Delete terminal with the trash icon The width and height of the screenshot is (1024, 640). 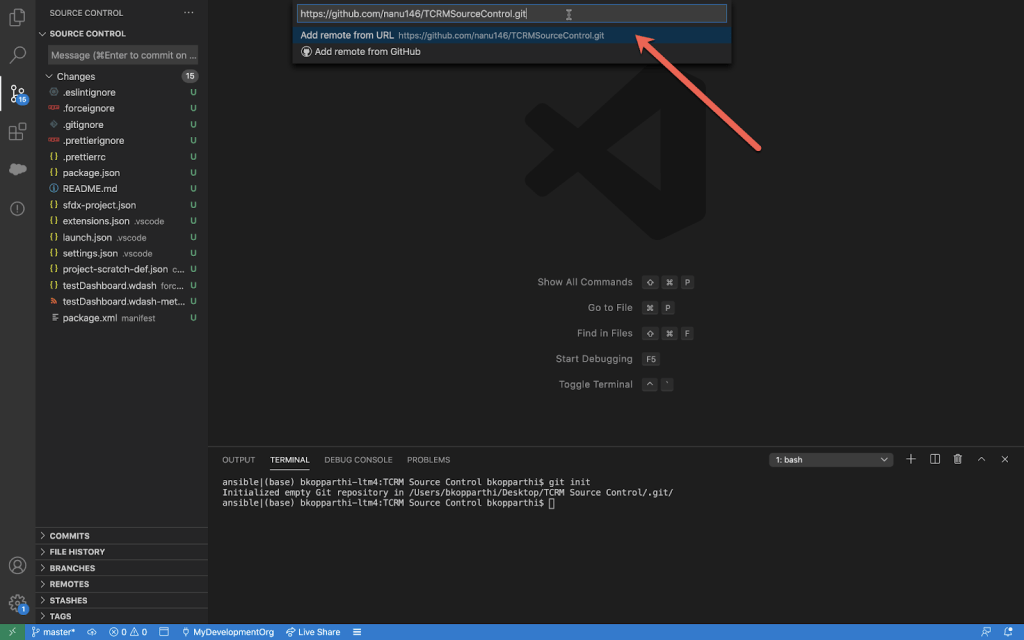tap(958, 459)
